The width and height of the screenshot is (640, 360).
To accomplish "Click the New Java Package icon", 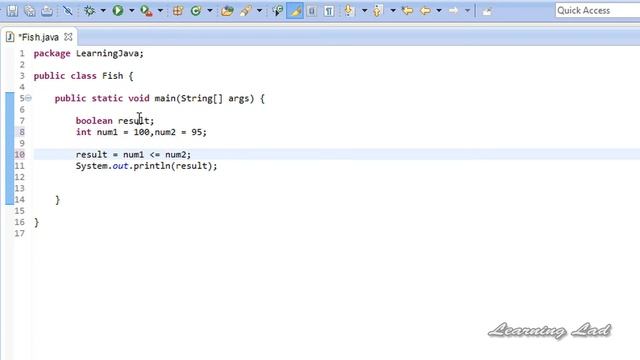I will click(178, 11).
